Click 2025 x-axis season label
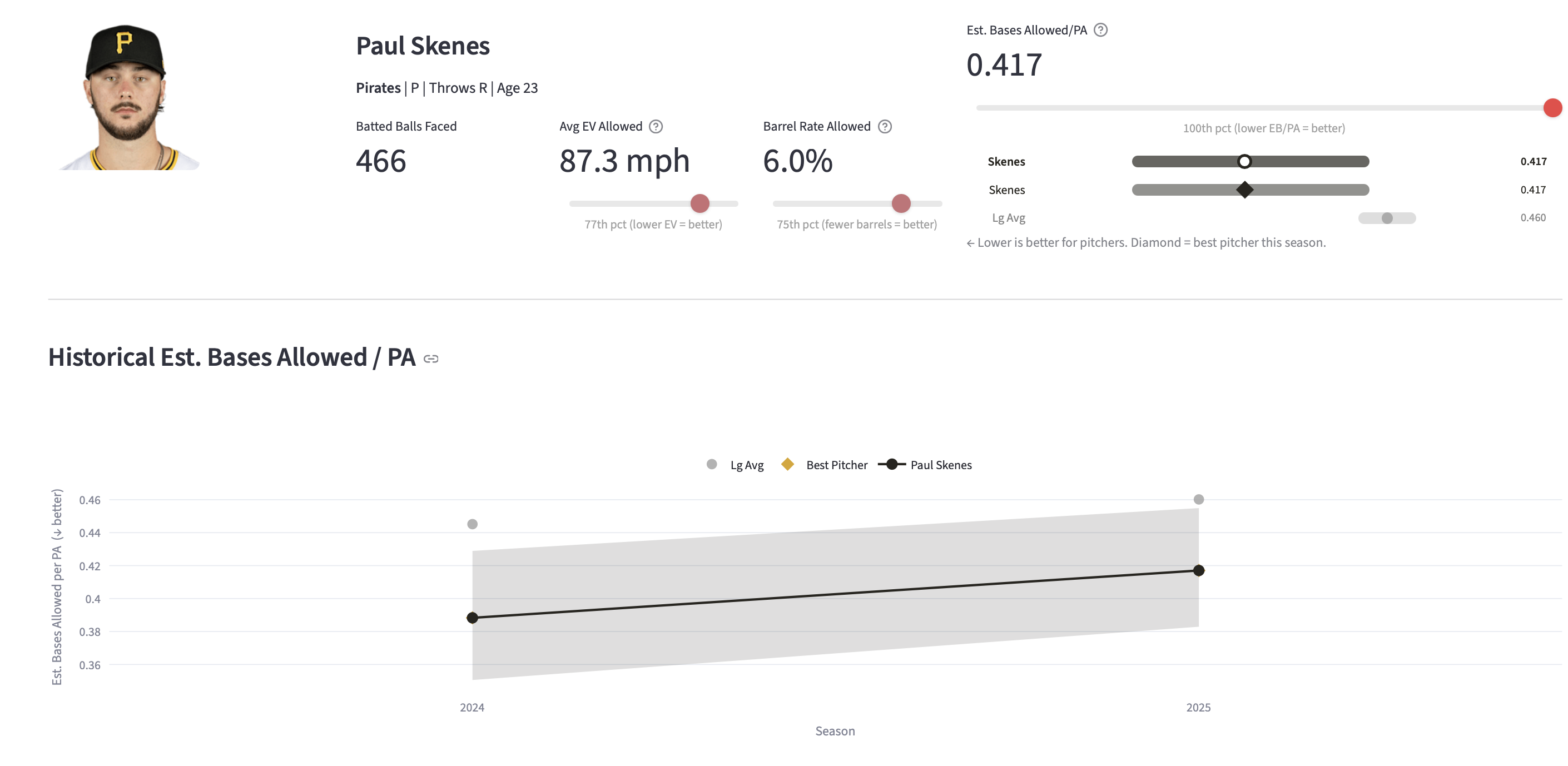 1198,708
